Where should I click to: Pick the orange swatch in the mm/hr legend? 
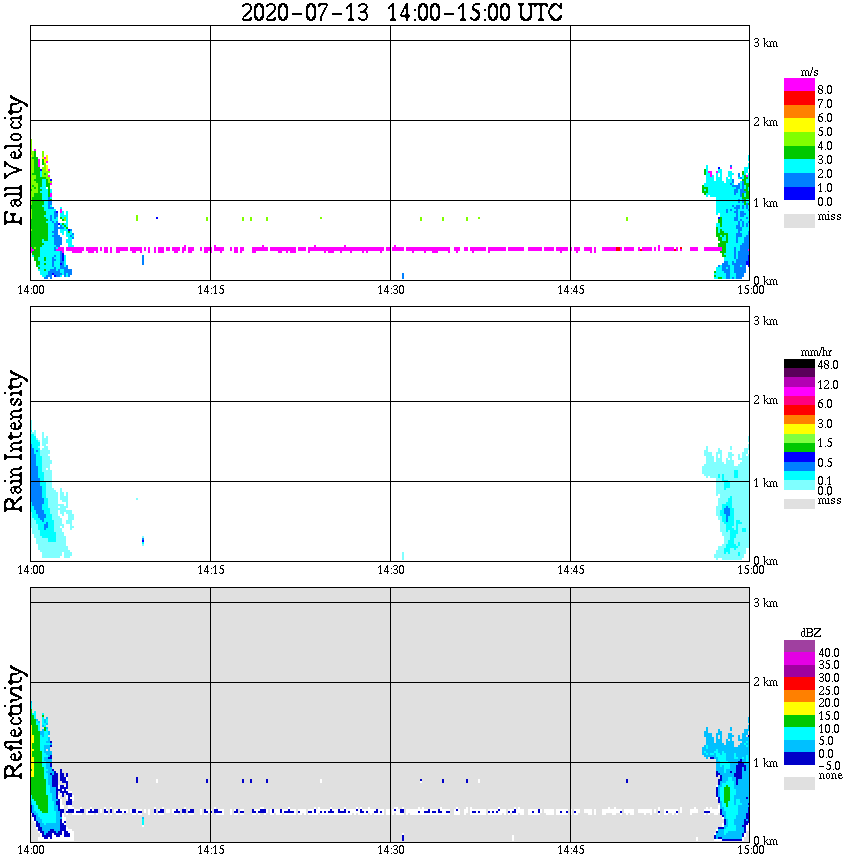[x=799, y=419]
